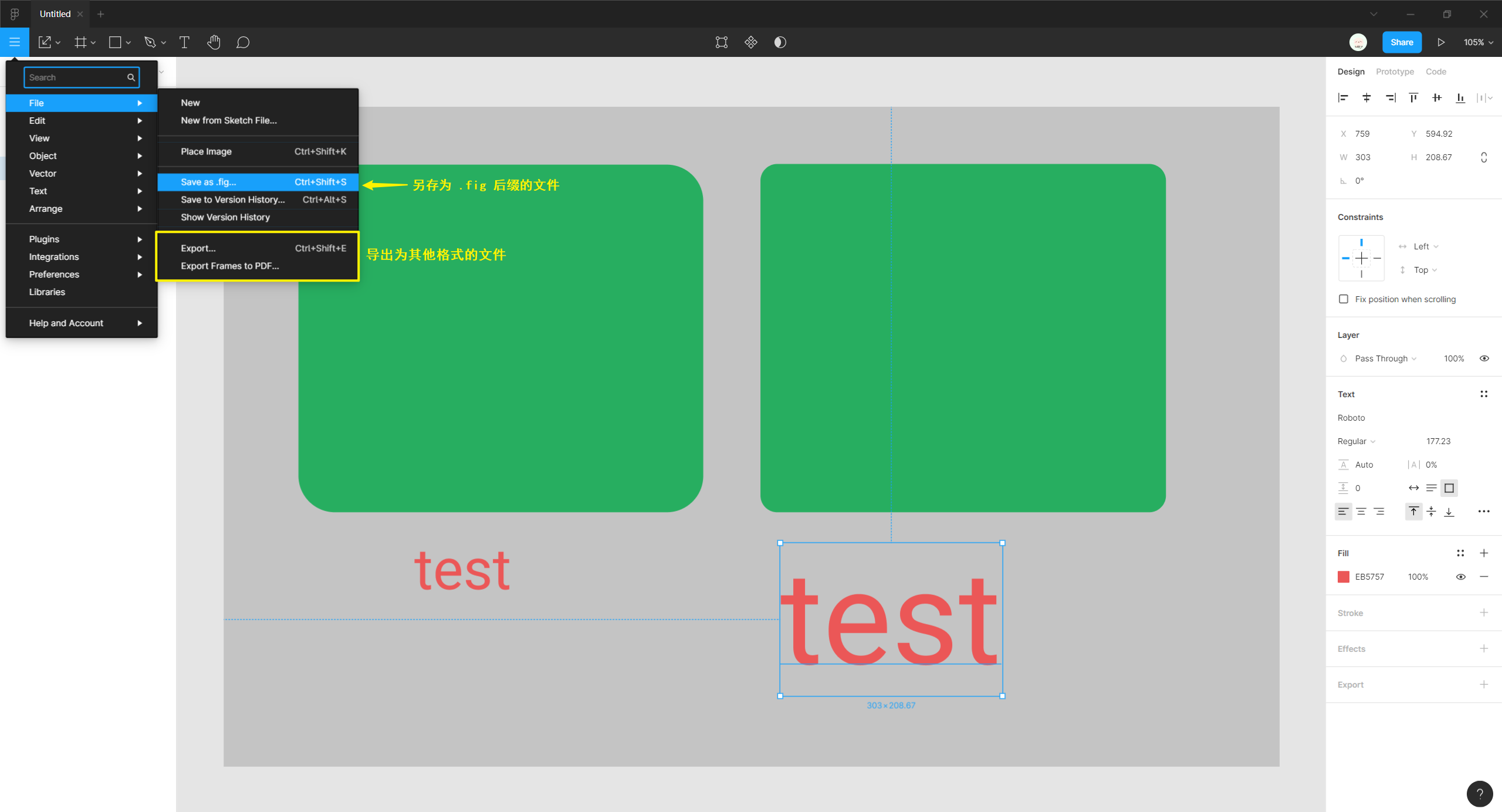Select the Comment tool
This screenshot has height=812, width=1502.
tap(243, 42)
